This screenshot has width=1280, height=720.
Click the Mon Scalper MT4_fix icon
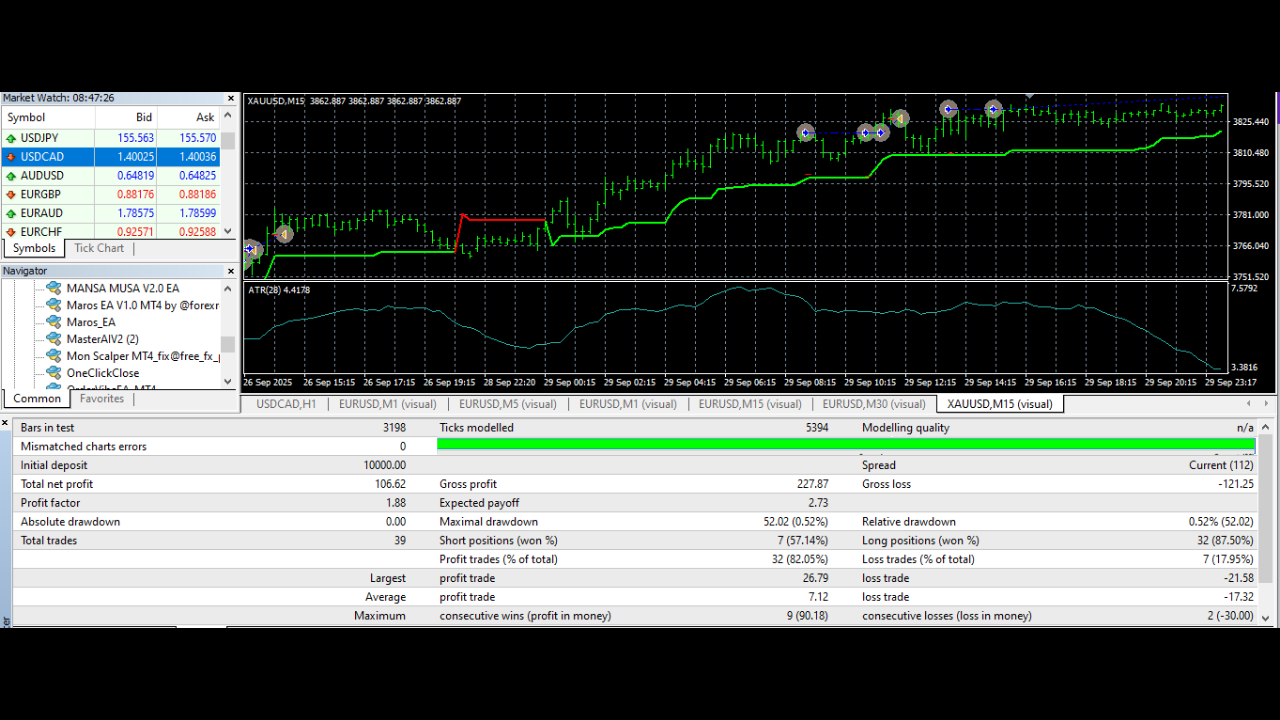click(x=53, y=355)
